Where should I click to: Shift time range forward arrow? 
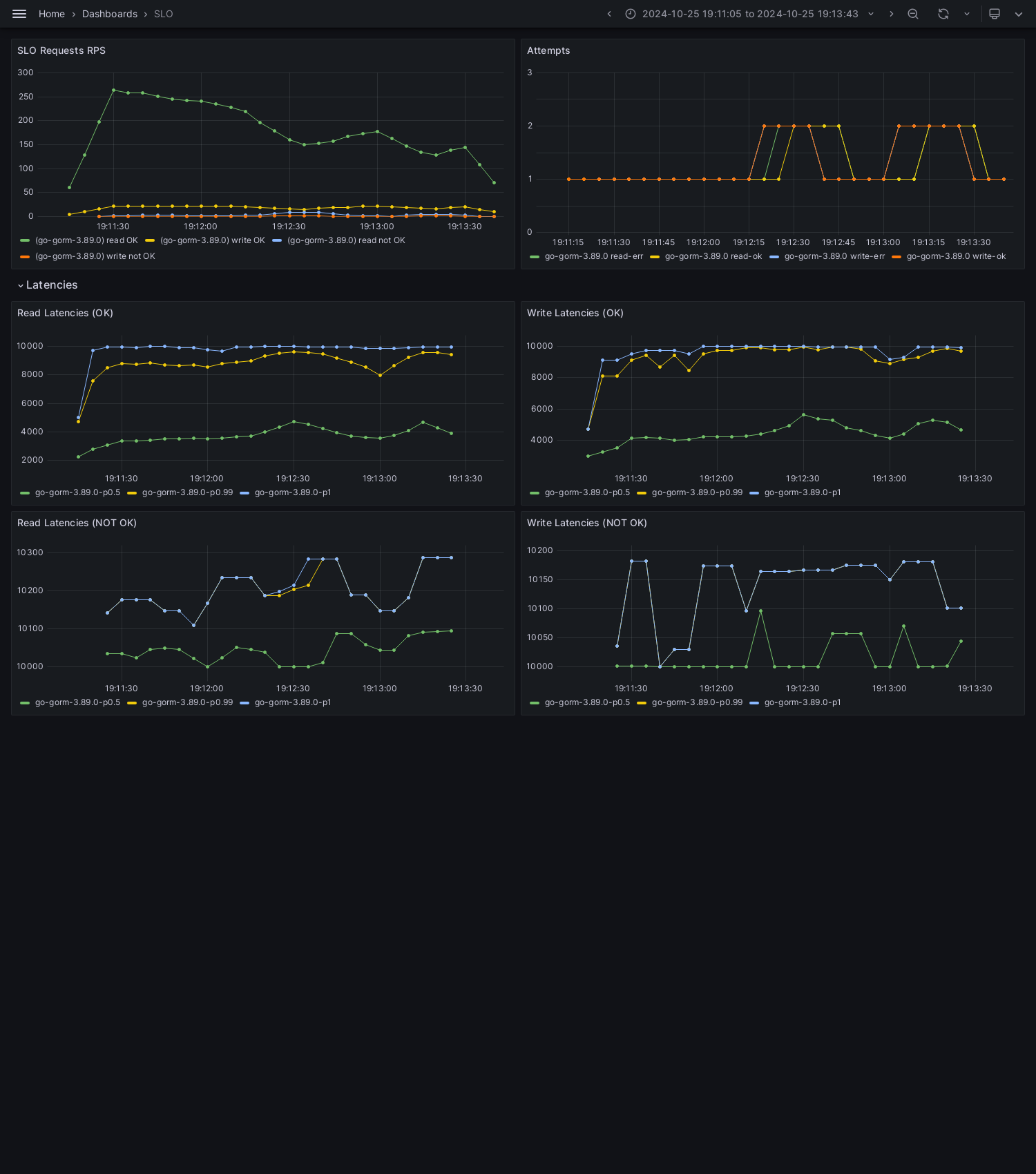891,14
